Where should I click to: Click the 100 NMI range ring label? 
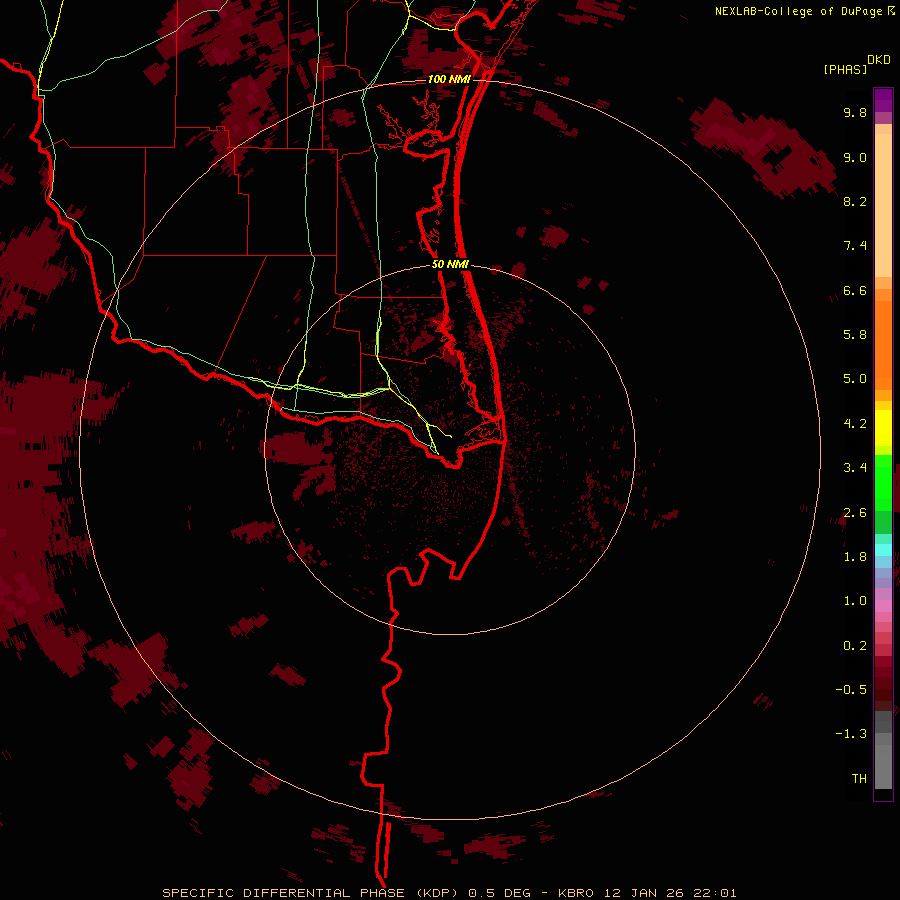[449, 79]
